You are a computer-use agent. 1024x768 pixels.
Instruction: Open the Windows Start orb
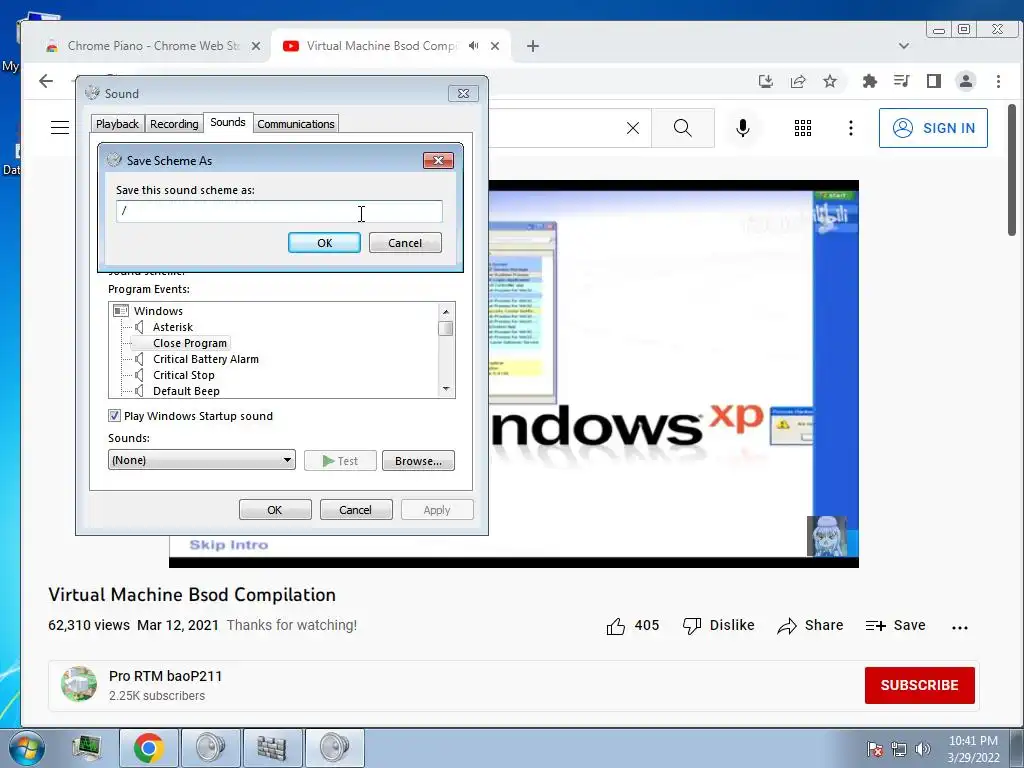(26, 748)
